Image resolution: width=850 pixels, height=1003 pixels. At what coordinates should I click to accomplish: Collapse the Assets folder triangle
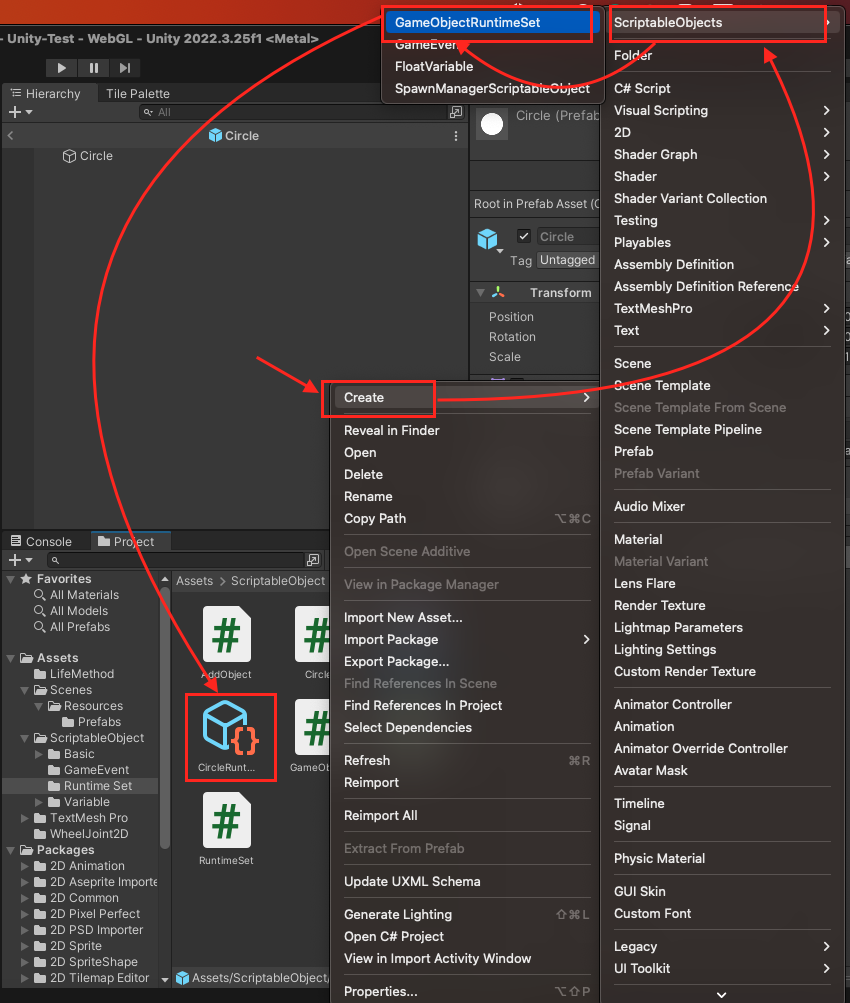click(11, 658)
